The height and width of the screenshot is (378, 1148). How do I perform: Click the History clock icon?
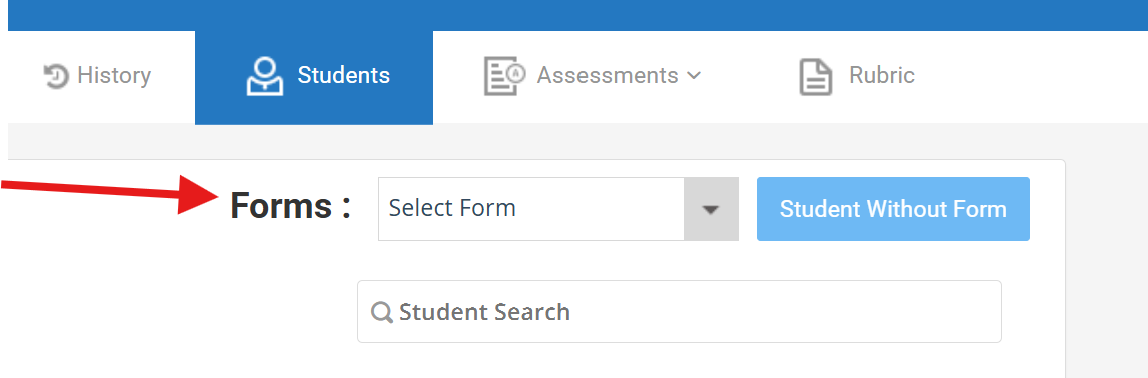[x=56, y=76]
